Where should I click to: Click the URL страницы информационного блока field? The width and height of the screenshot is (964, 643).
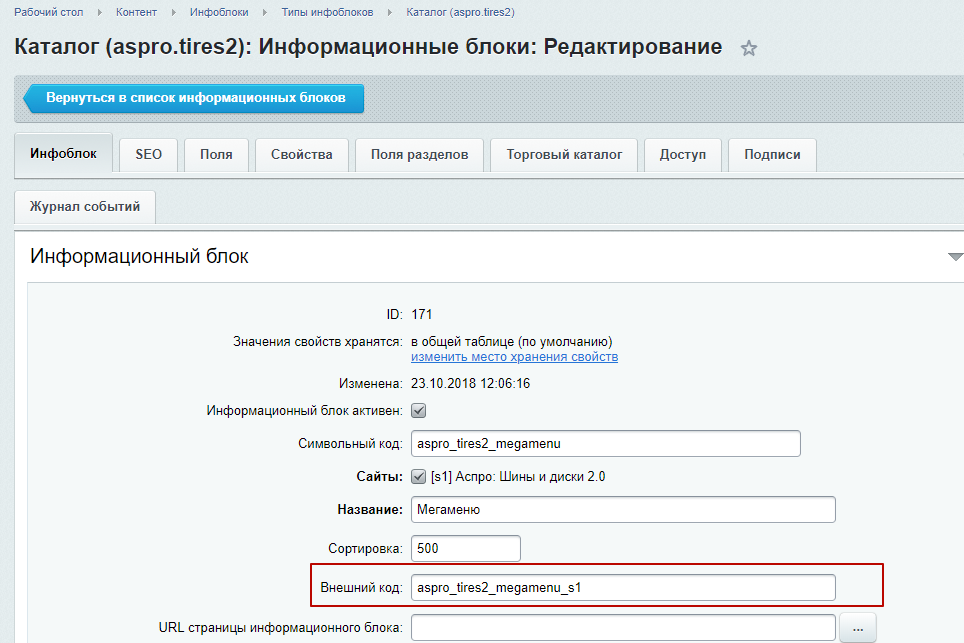(622, 628)
